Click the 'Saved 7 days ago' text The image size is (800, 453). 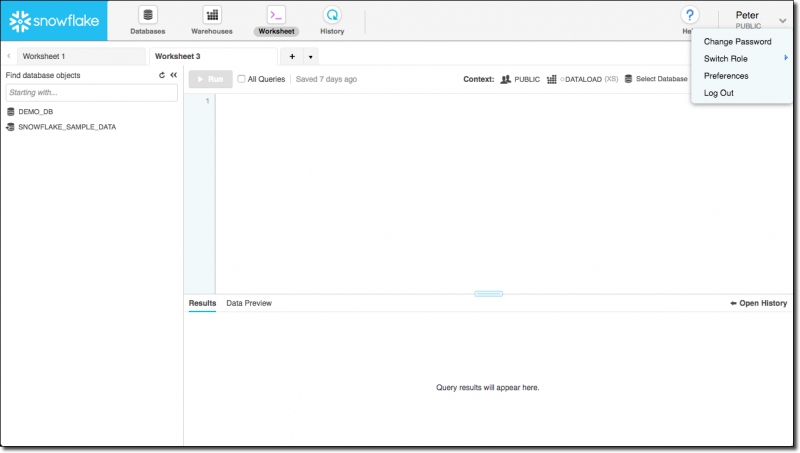coord(326,79)
